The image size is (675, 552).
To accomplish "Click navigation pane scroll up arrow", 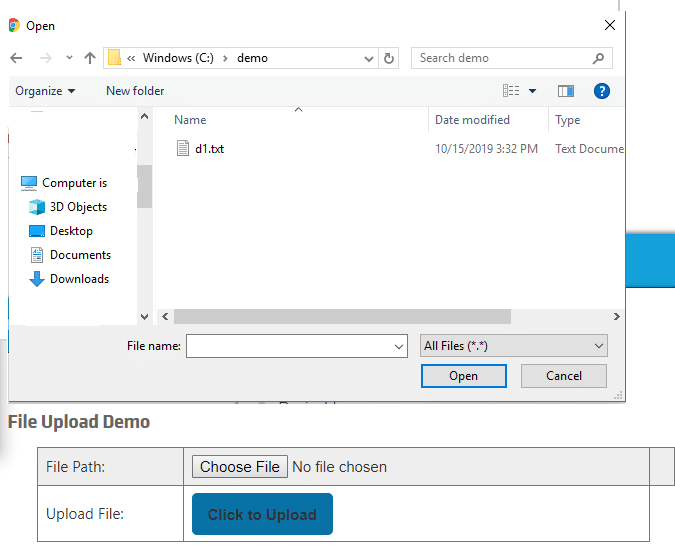I will [x=145, y=116].
